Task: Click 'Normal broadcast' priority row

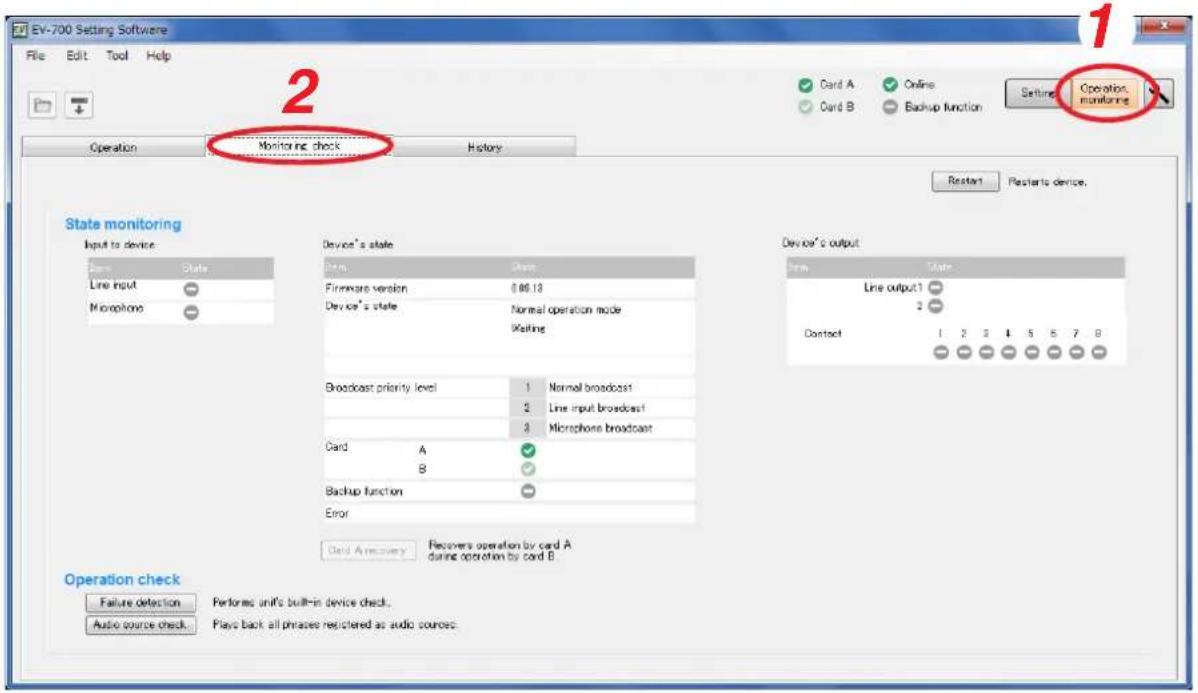Action: click(602, 387)
